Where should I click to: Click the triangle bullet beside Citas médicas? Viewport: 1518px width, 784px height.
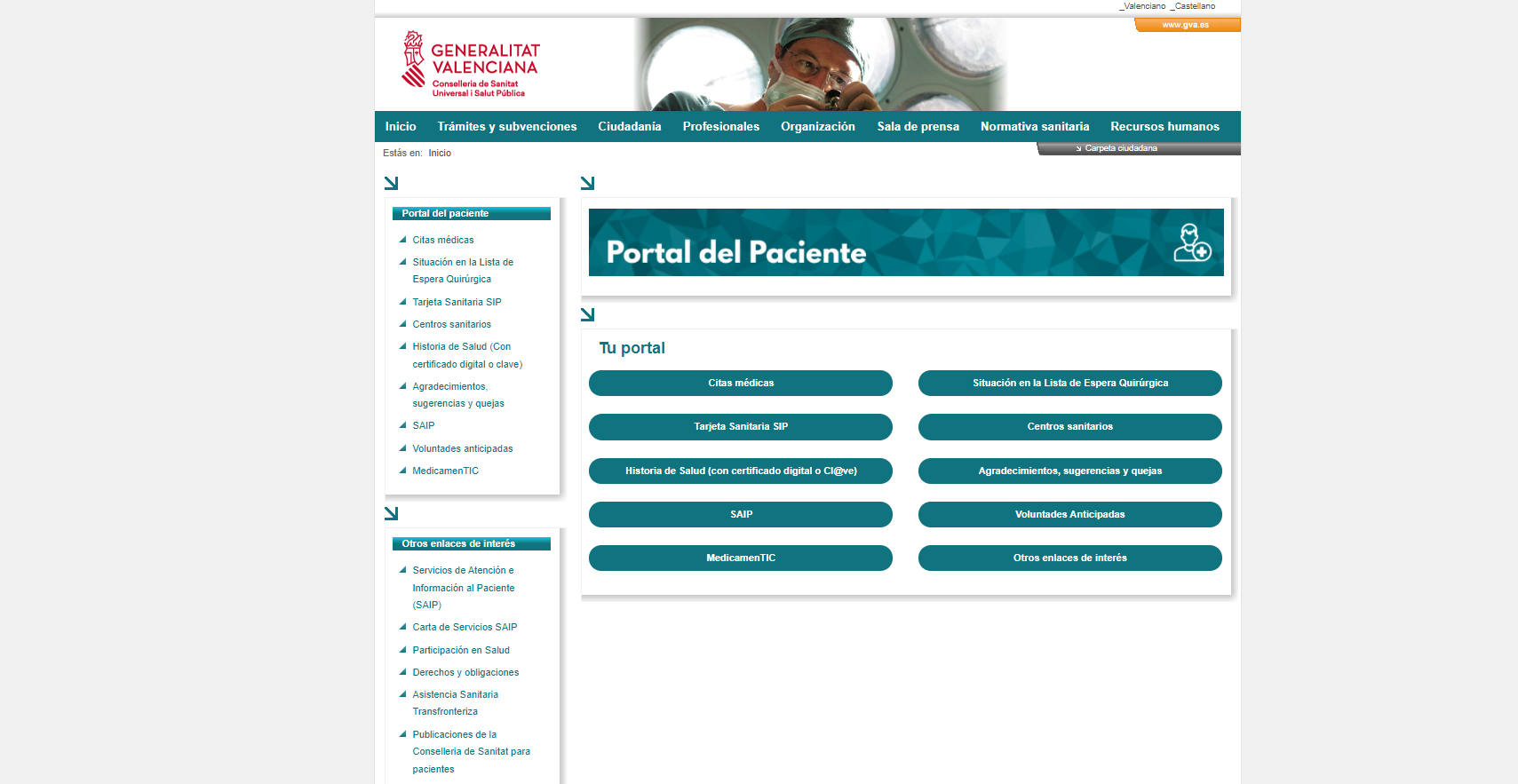tap(402, 240)
